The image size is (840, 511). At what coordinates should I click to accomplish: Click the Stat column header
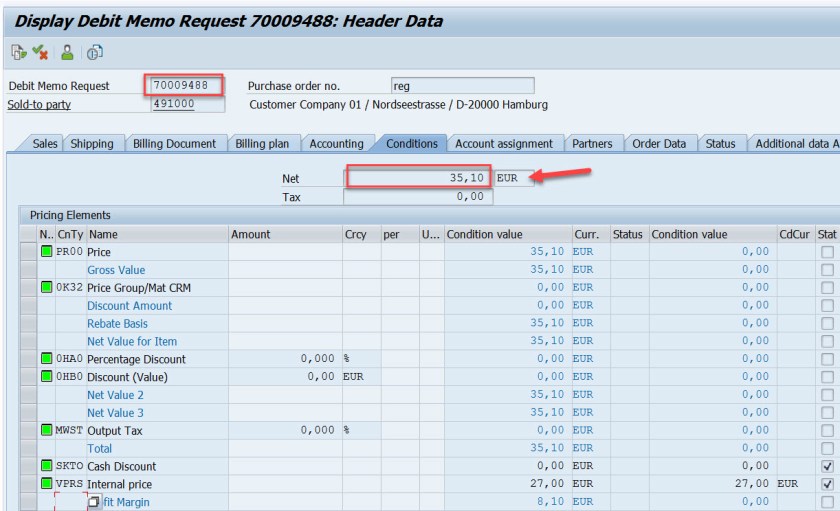point(827,234)
